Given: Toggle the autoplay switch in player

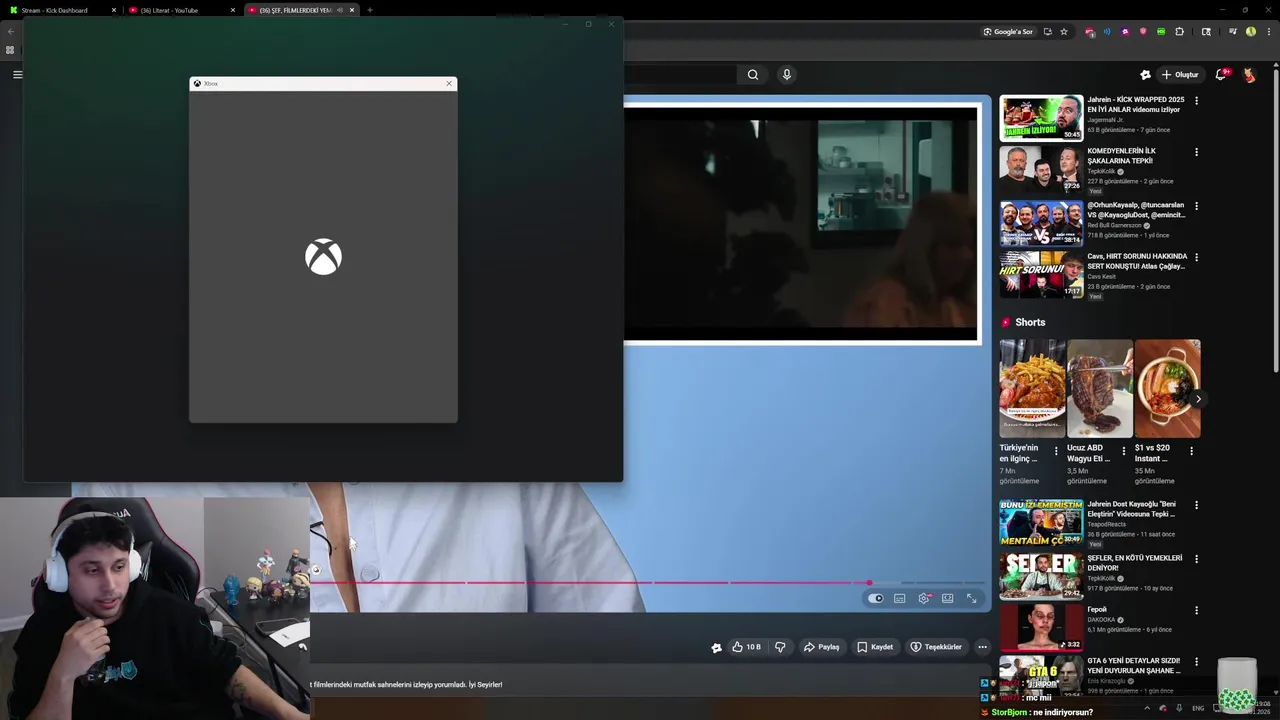Looking at the screenshot, I should 876,598.
